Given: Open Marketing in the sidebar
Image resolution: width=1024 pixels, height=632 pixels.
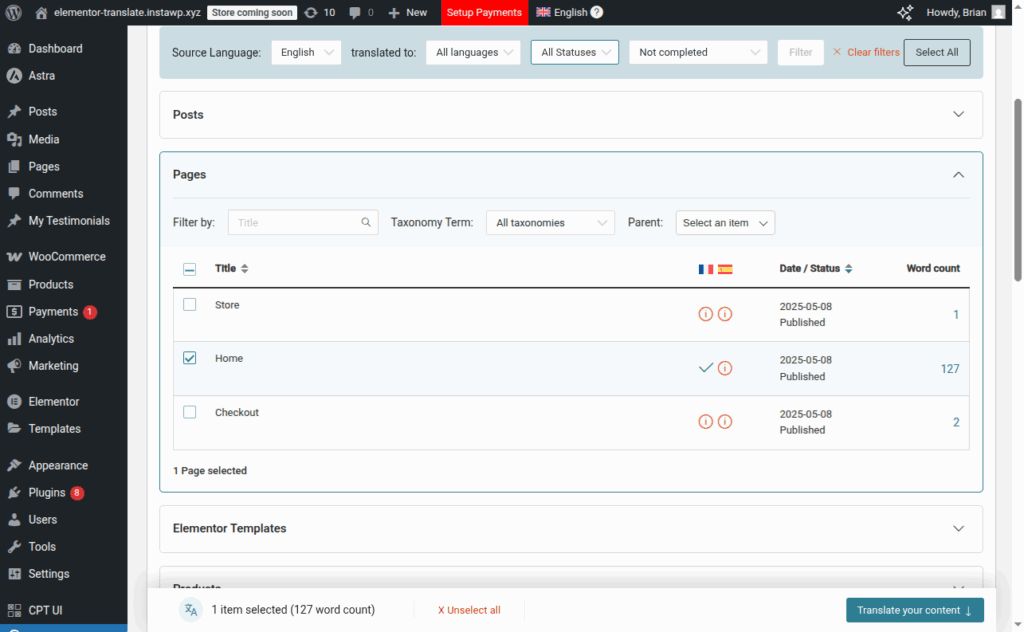Looking at the screenshot, I should click(x=53, y=366).
